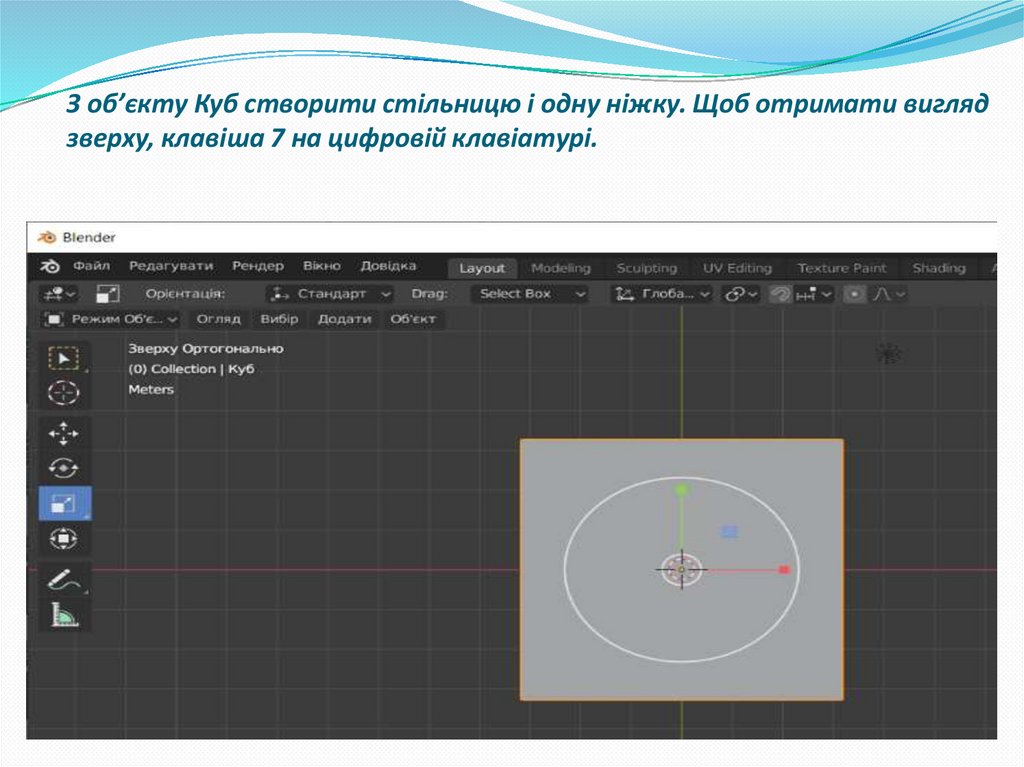This screenshot has width=1024, height=767.
Task: Switch to the Transform tool
Action: pyautogui.click(x=64, y=539)
